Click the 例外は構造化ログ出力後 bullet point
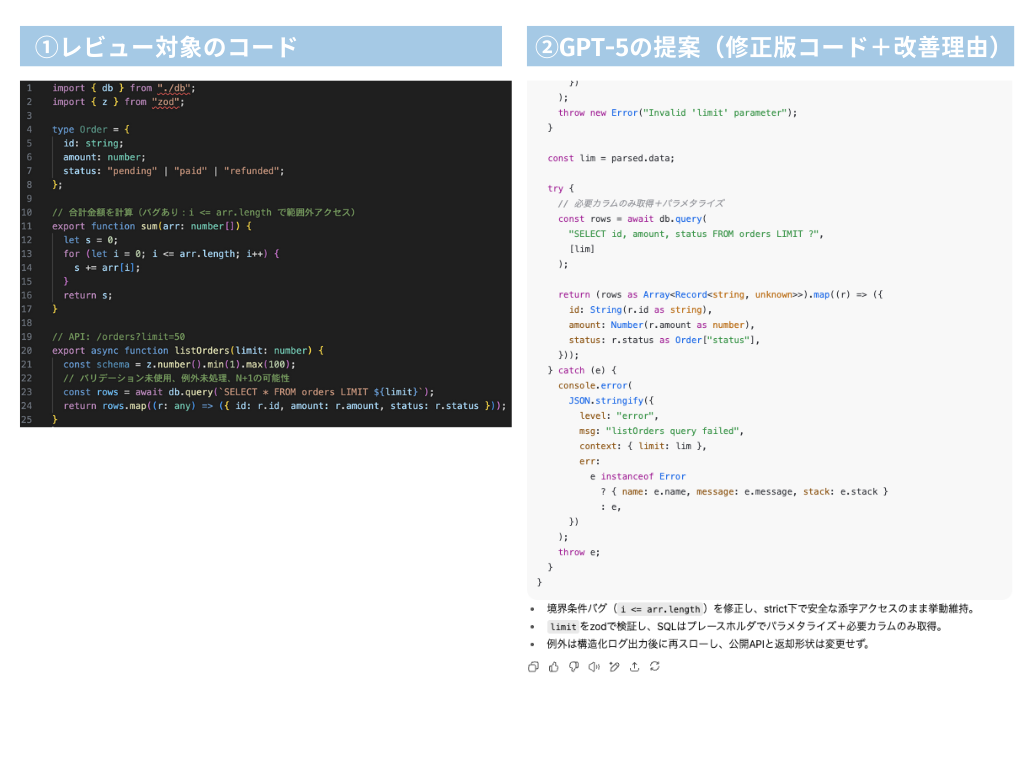Image resolution: width=1024 pixels, height=768 pixels. 708,644
